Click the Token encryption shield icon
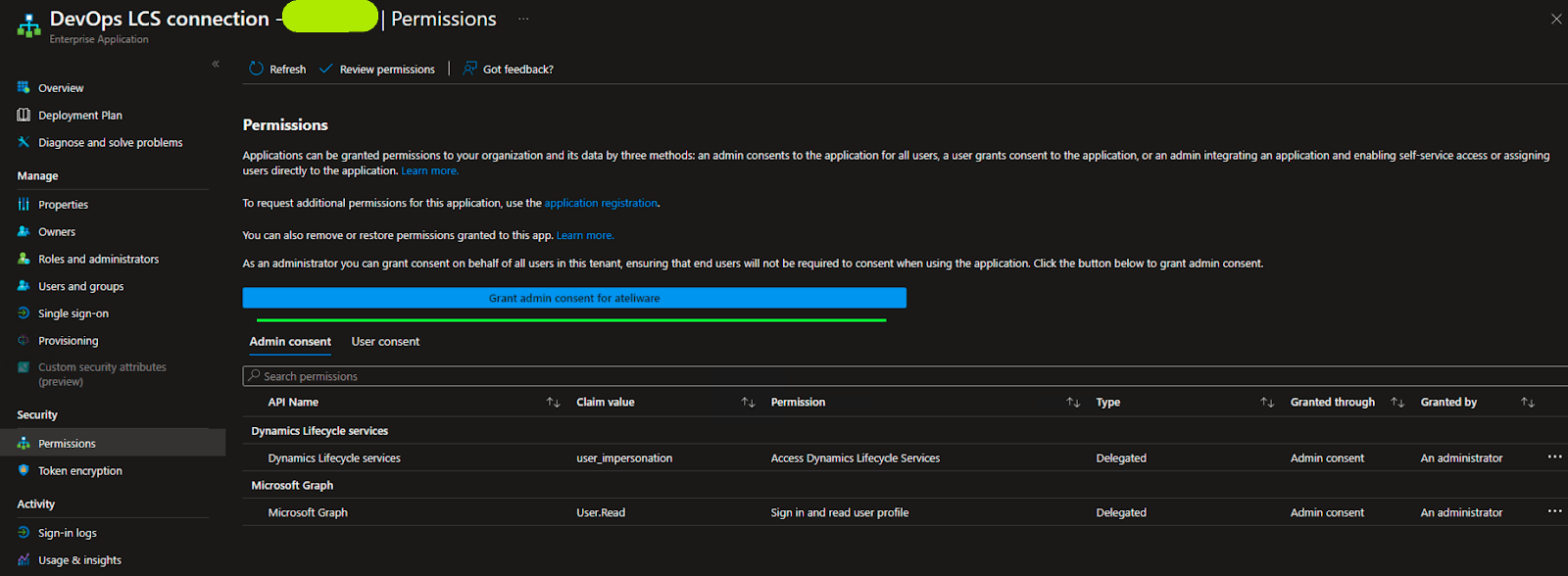The image size is (1568, 576). 24,470
